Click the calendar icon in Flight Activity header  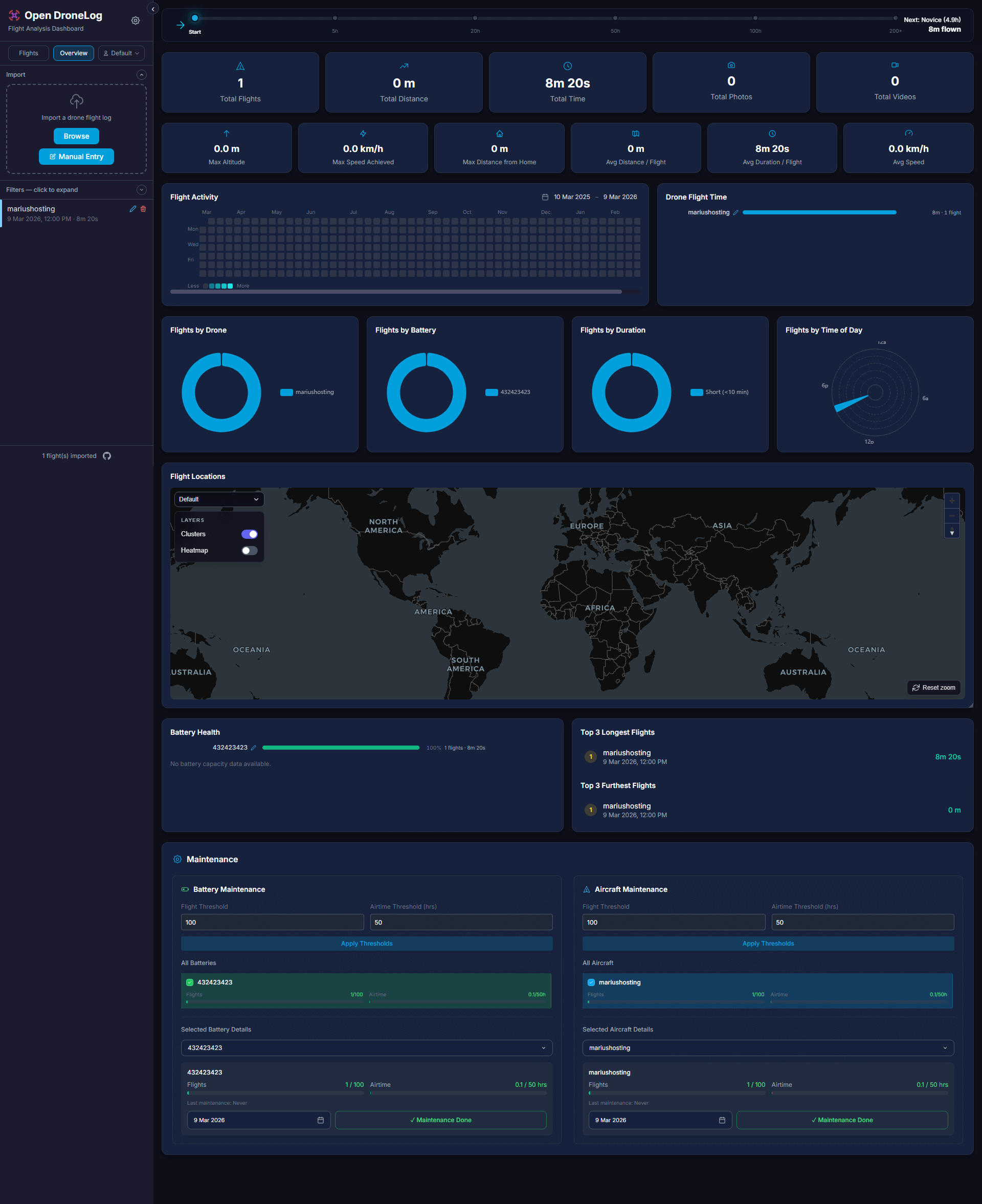544,197
